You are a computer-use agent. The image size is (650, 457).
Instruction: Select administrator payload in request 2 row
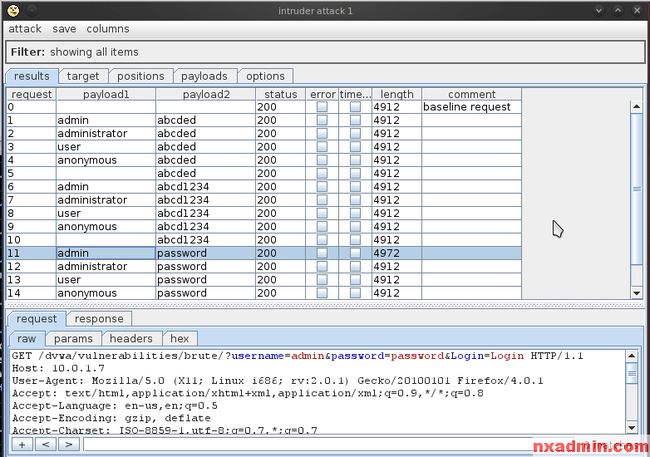[106, 134]
